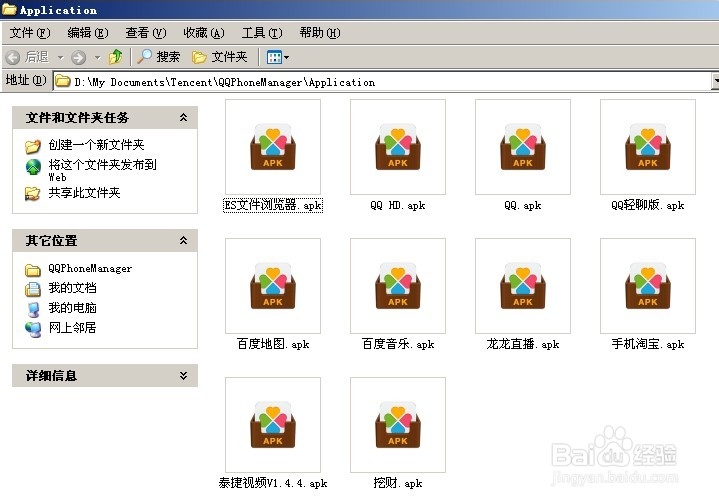
Task: Select the QQ轻聊版.apk file icon
Action: [x=647, y=147]
